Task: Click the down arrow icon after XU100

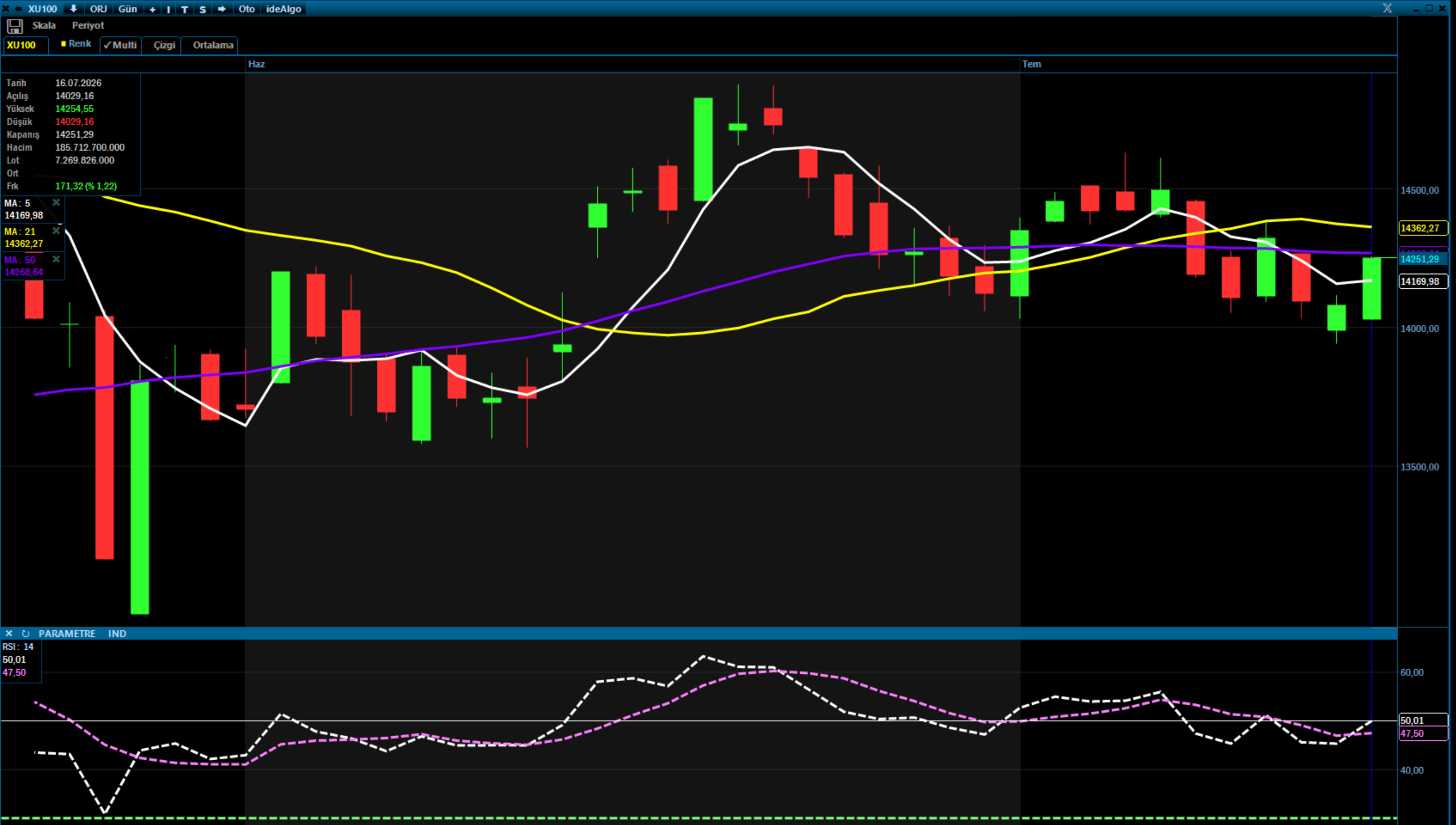Action: (73, 9)
